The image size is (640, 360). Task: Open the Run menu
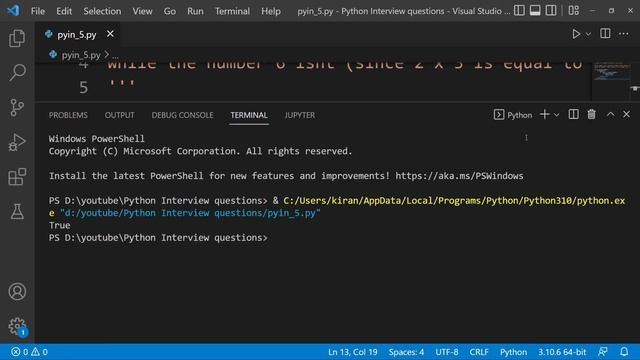[x=195, y=11]
